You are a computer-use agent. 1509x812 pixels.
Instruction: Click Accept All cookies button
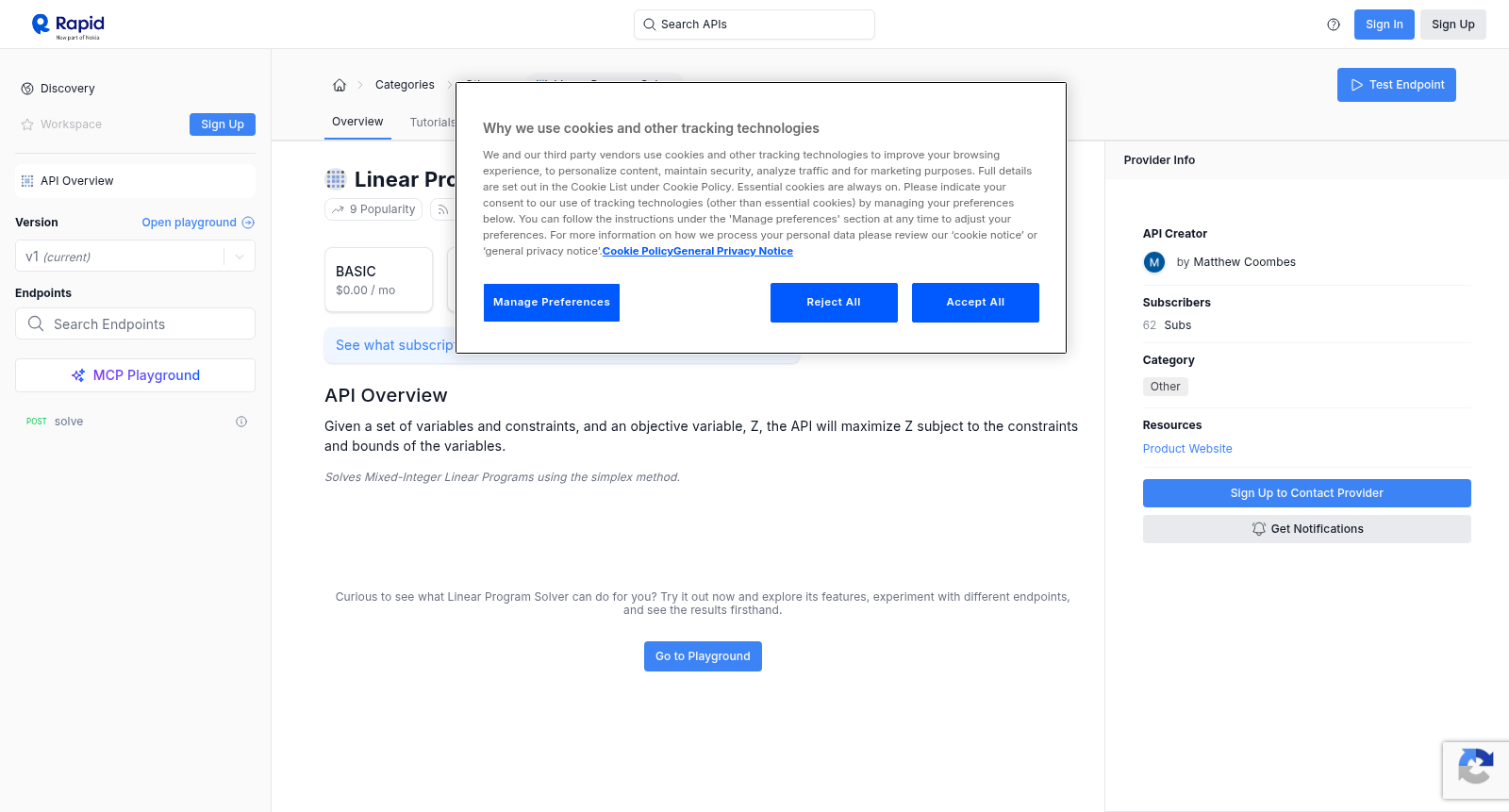[x=975, y=303]
